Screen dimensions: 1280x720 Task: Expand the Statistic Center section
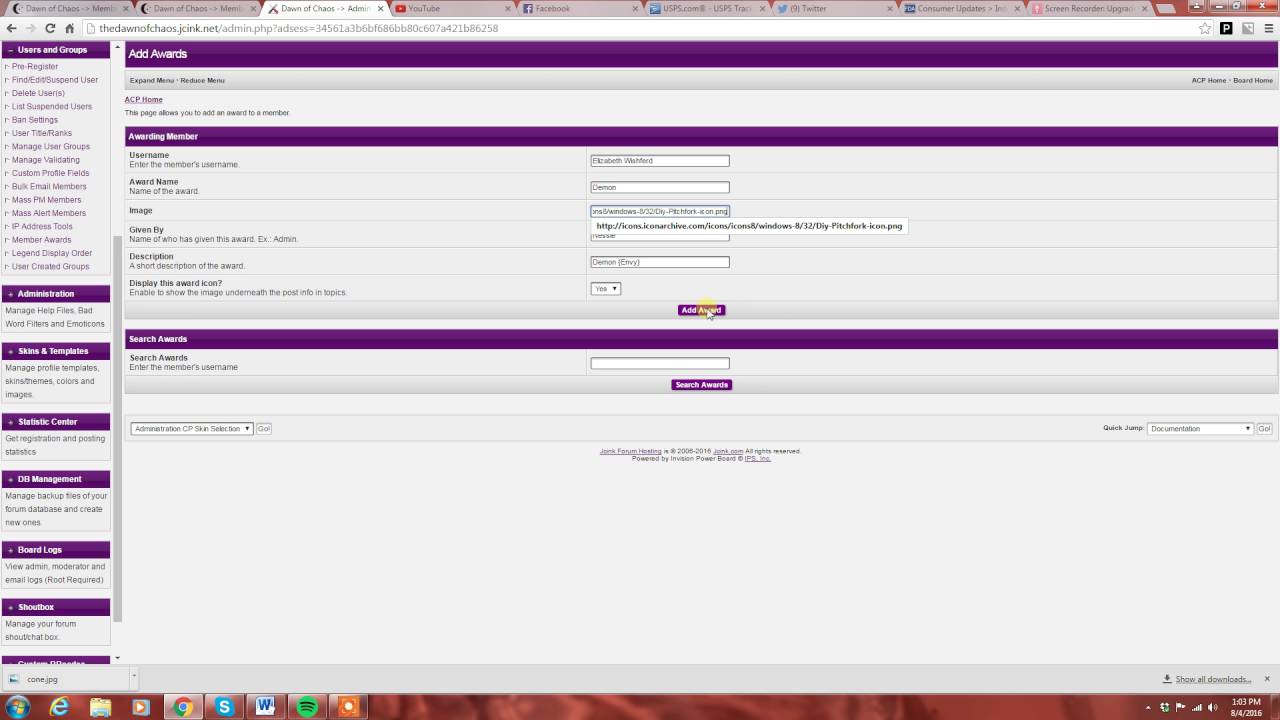(10, 421)
